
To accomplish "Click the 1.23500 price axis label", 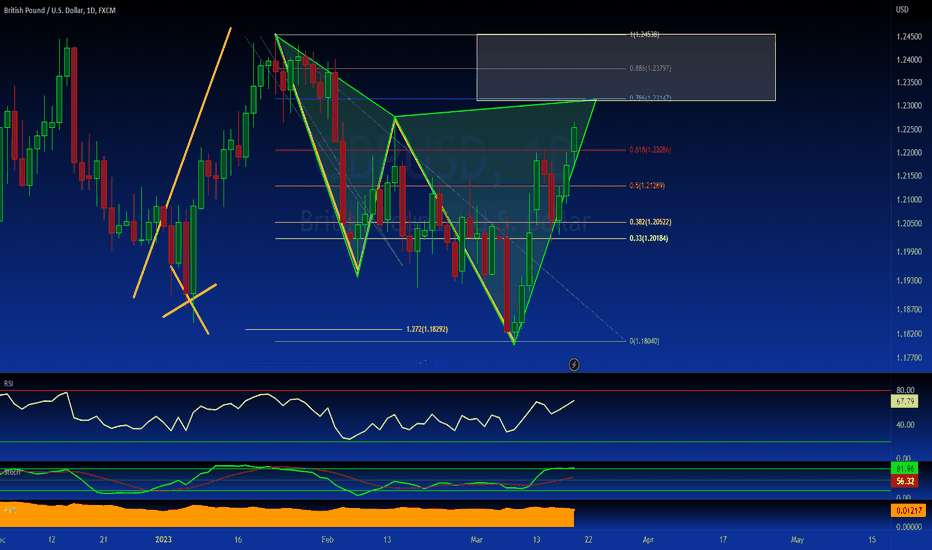I will click(x=909, y=83).
